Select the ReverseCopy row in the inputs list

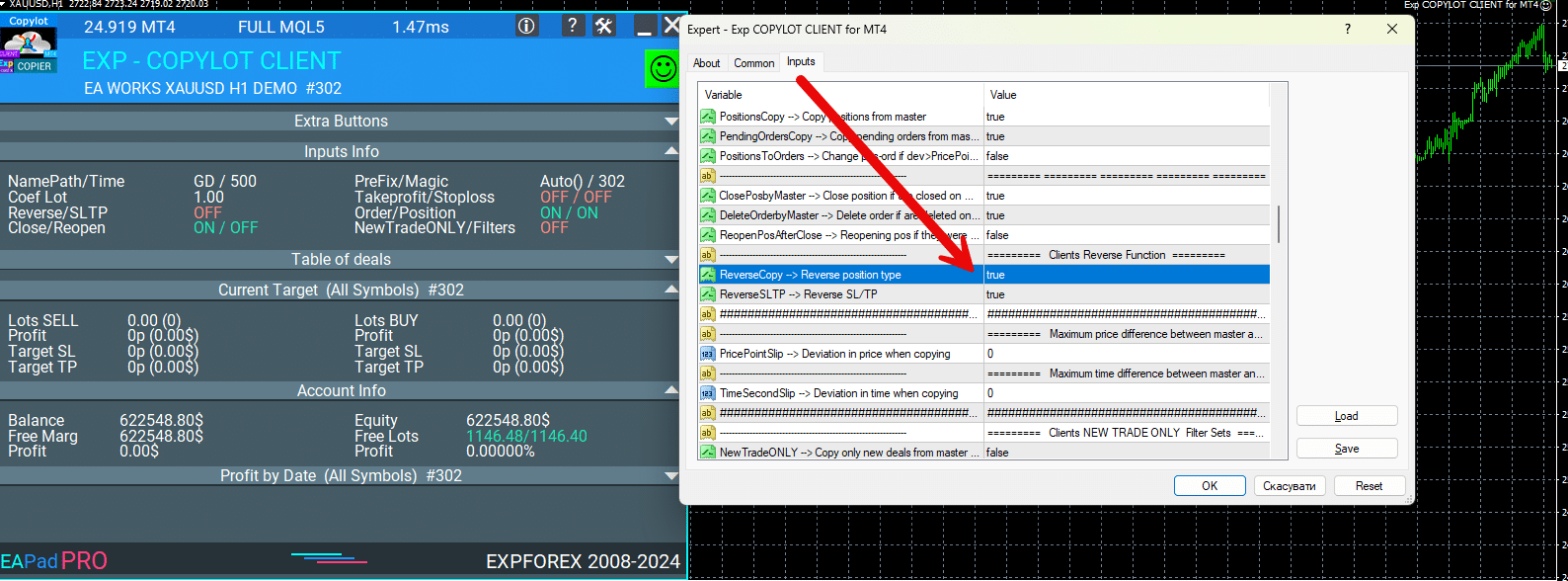point(839,275)
